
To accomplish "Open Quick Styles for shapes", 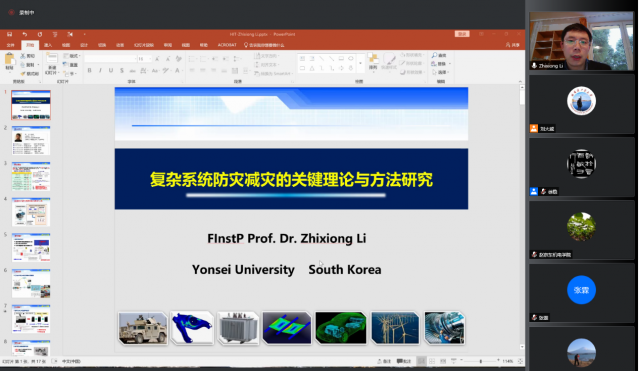I will pos(389,61).
